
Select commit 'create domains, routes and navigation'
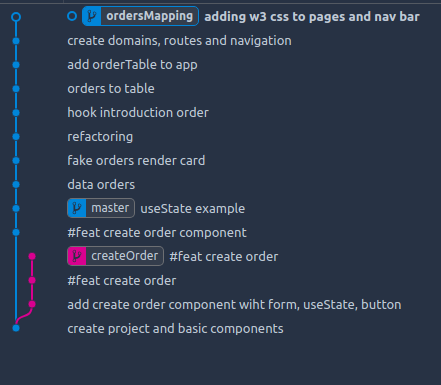(179, 41)
